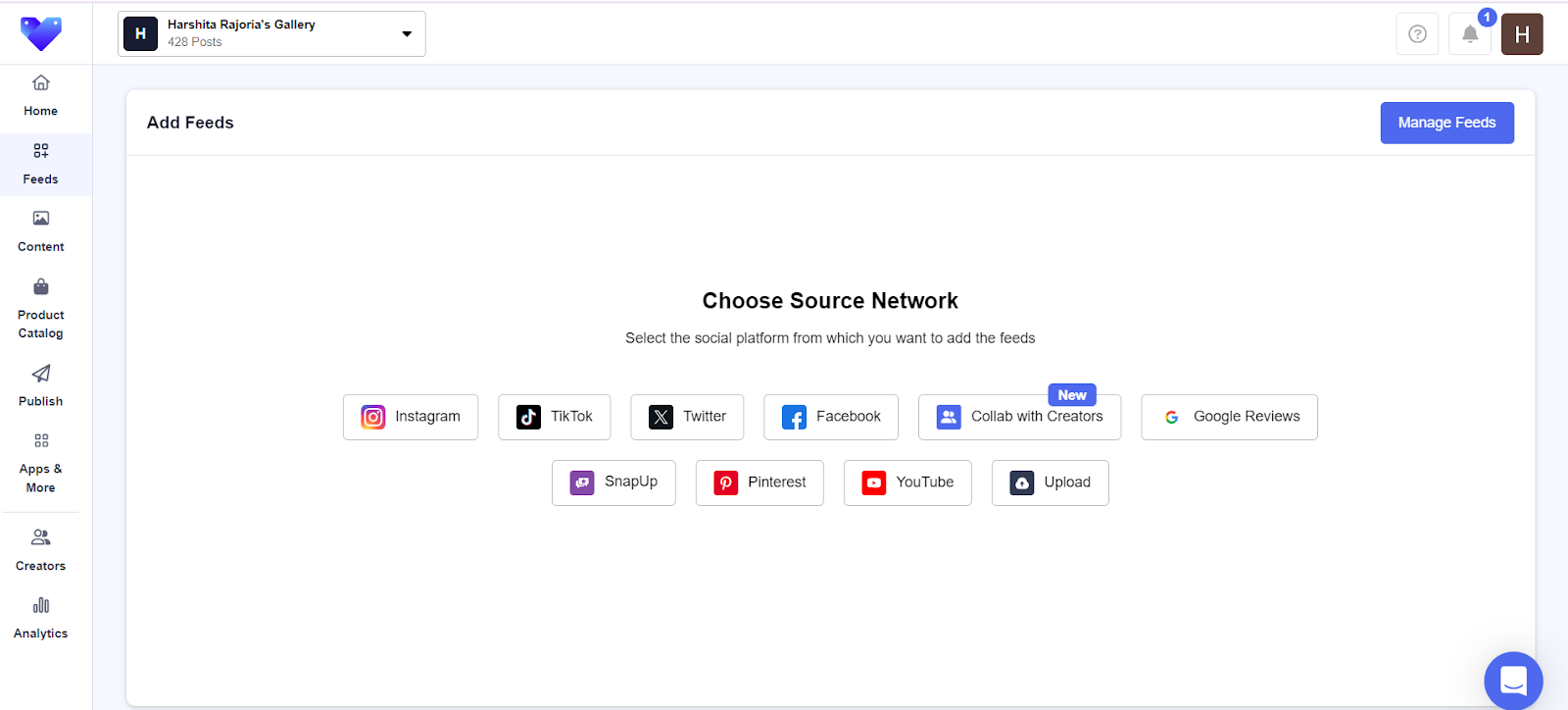
Task: Click the heart logo icon
Action: (x=41, y=33)
